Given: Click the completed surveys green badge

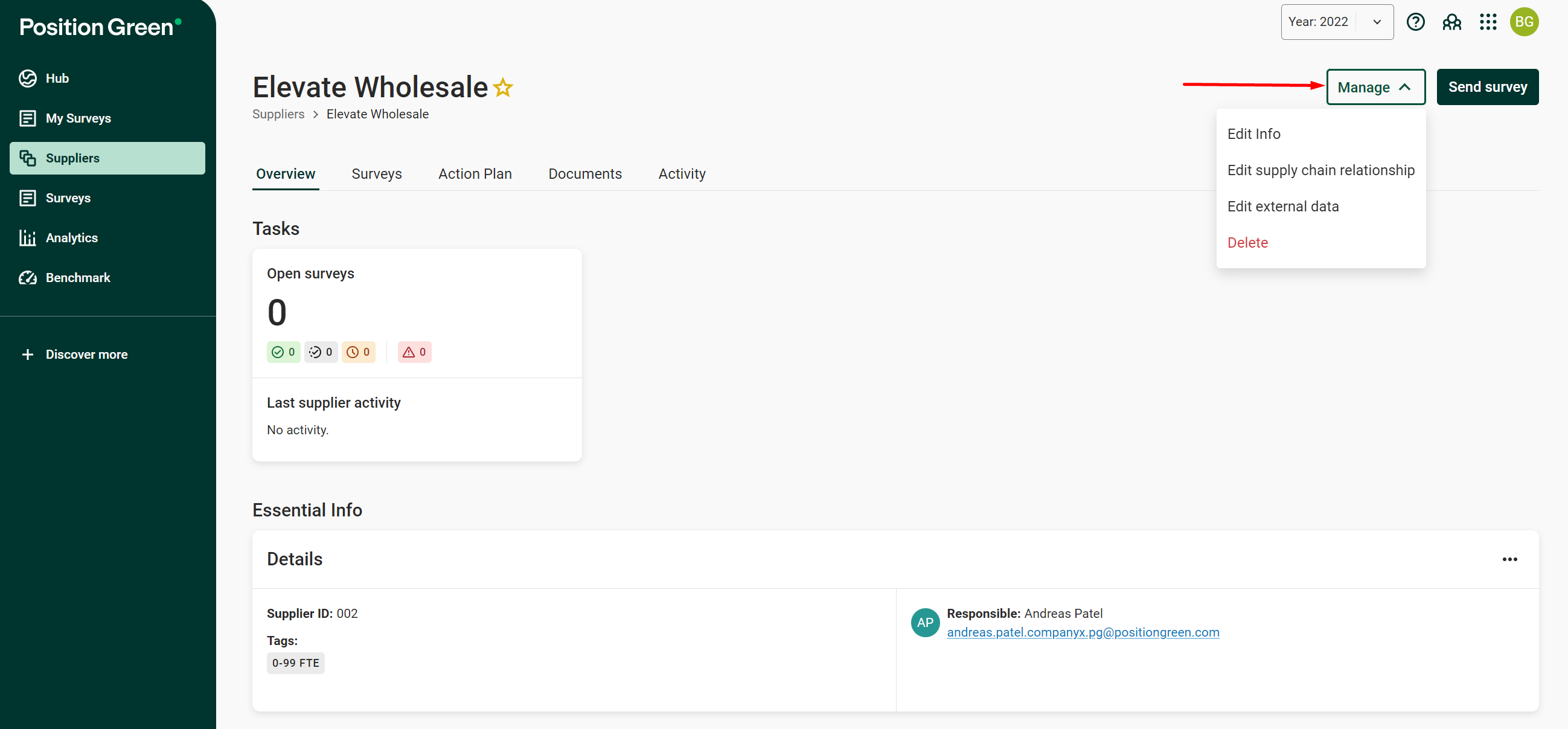Looking at the screenshot, I should click(283, 352).
